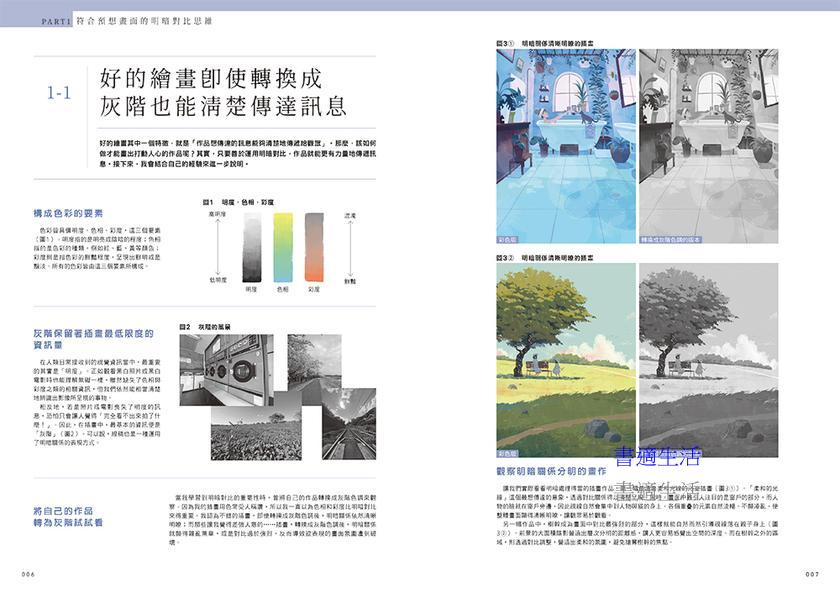Click page number 006 at bottom left
The image size is (840, 593).
pyautogui.click(x=28, y=574)
